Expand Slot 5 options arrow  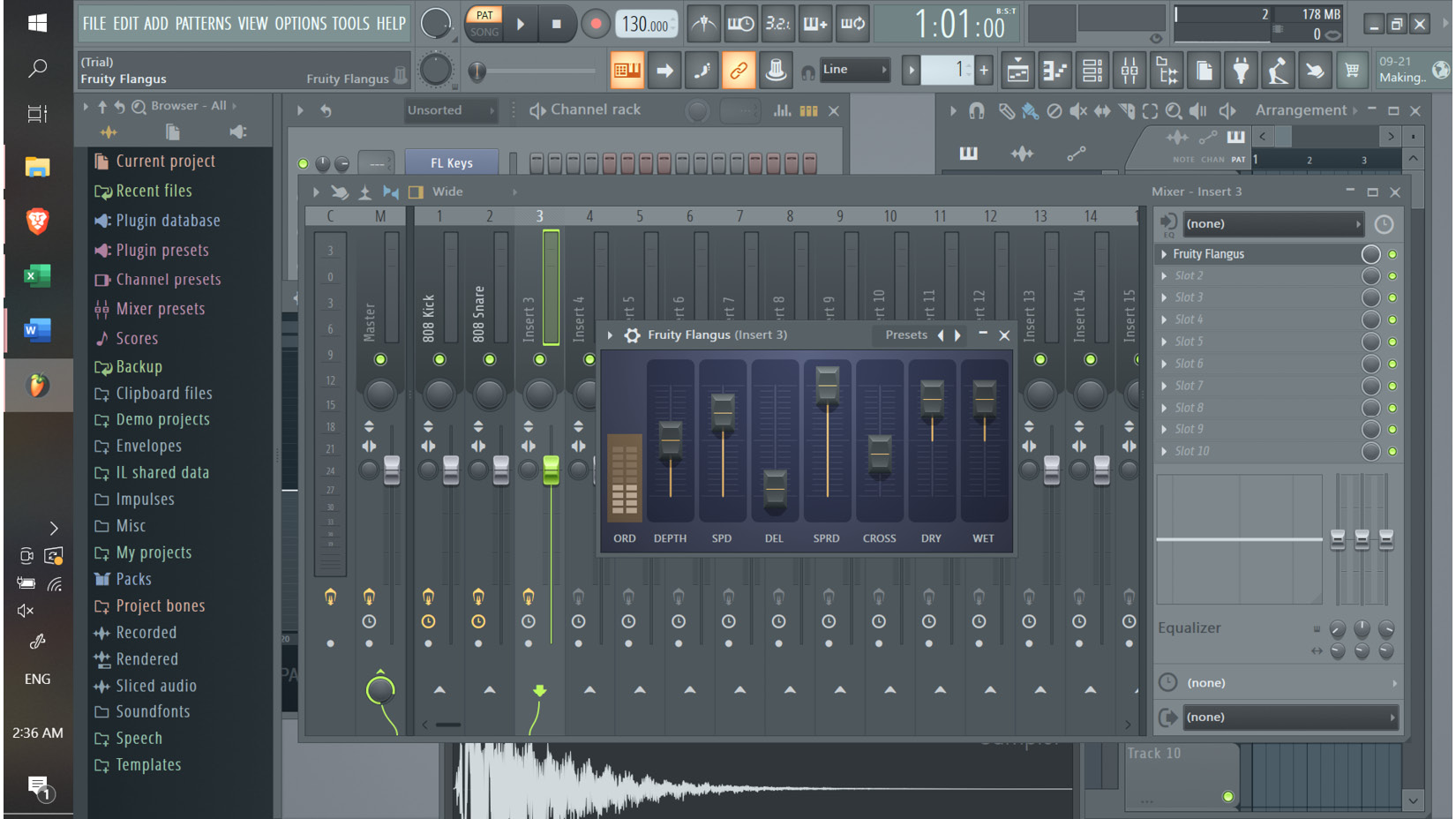(1164, 342)
